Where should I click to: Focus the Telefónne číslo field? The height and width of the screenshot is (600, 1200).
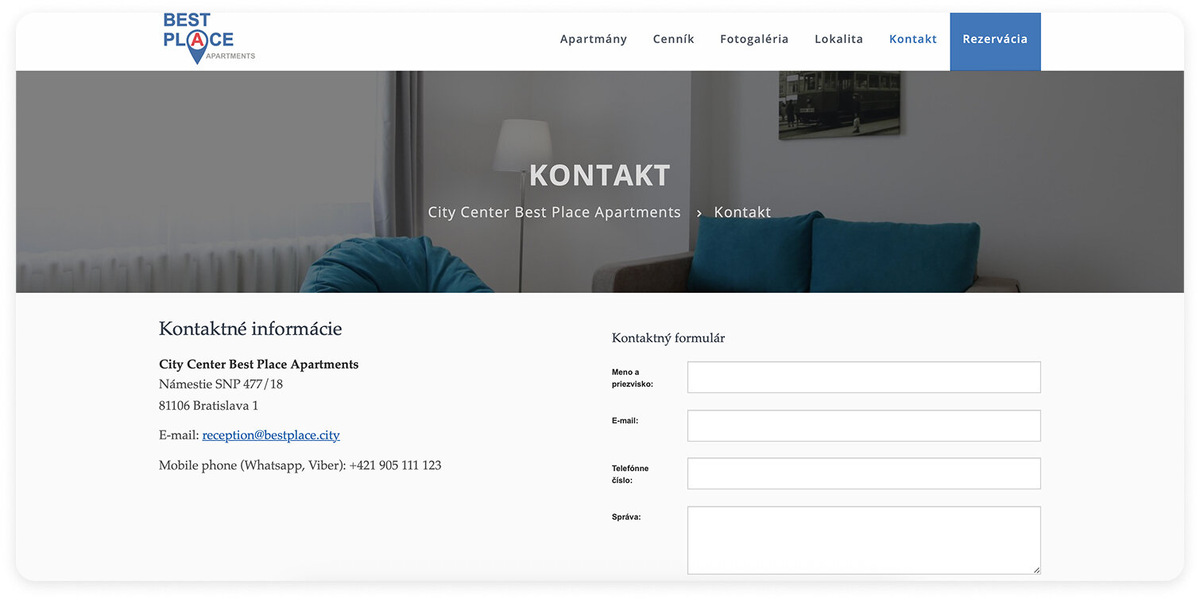(864, 473)
